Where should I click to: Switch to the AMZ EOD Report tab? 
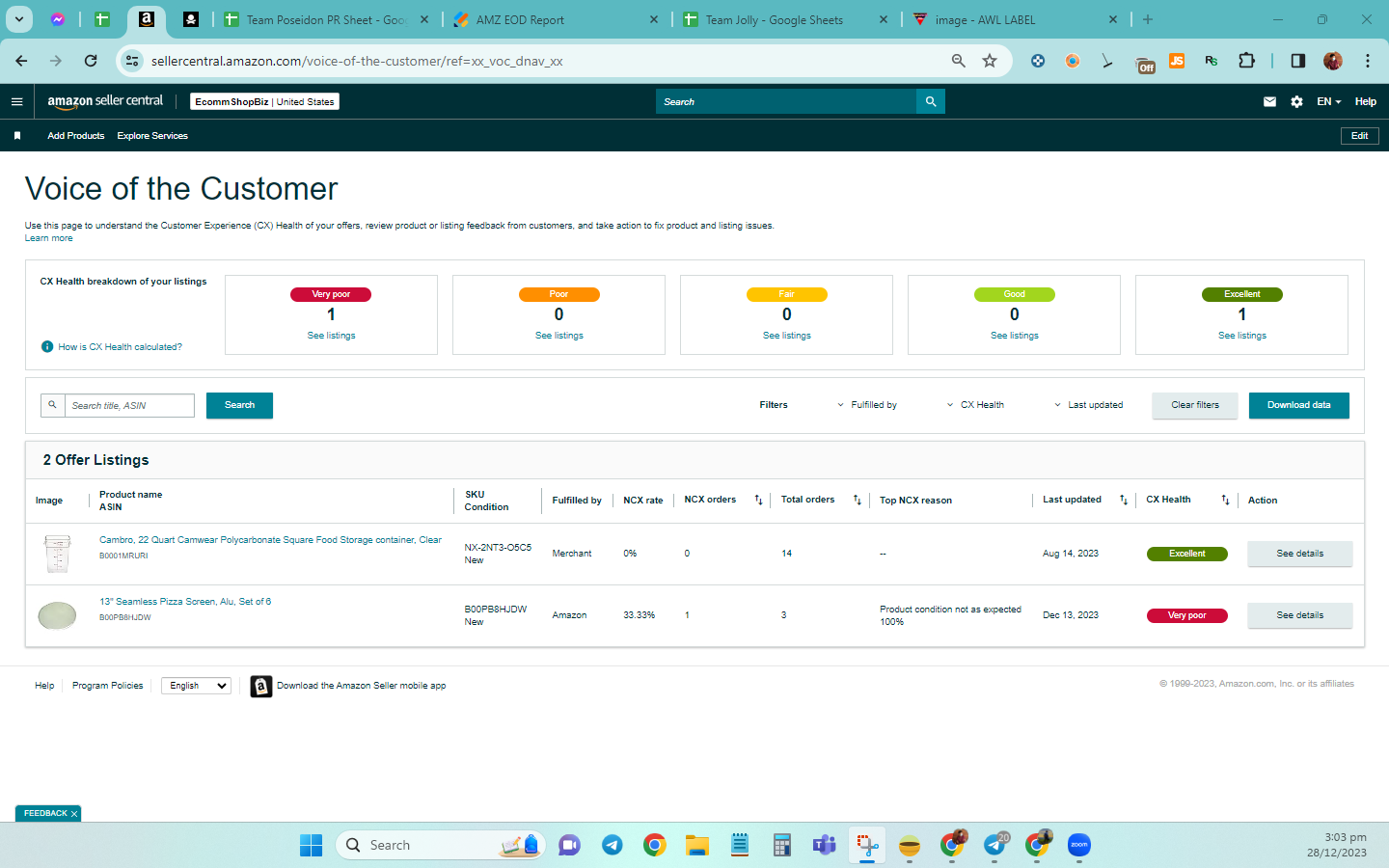(557, 19)
